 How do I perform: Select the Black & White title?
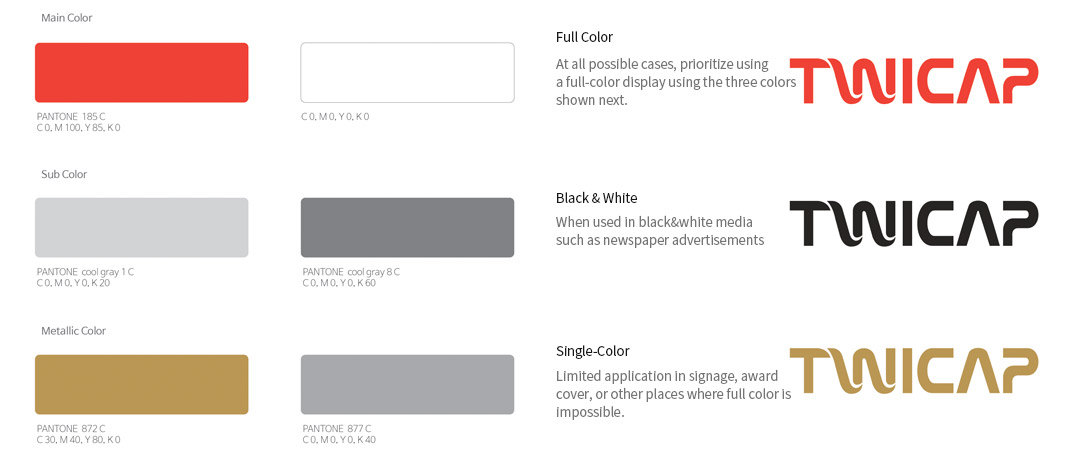597,198
